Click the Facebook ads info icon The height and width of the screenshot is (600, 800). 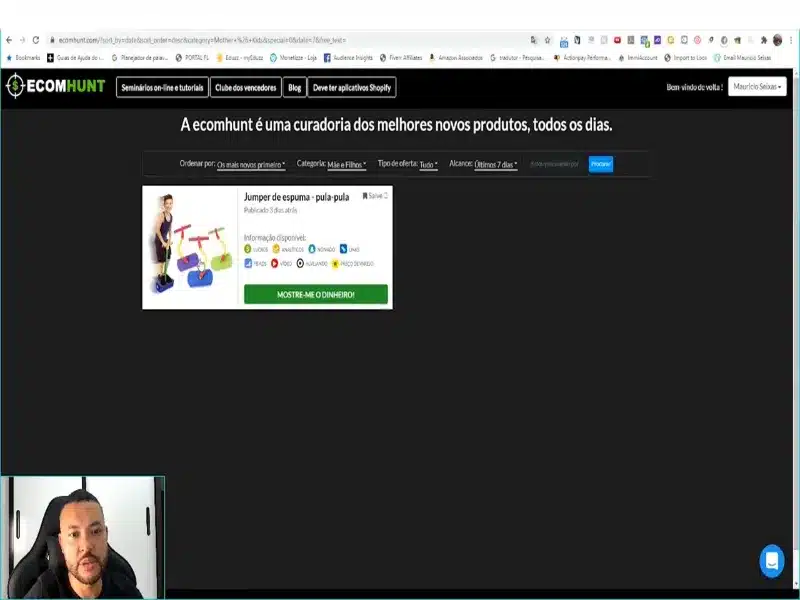248,263
